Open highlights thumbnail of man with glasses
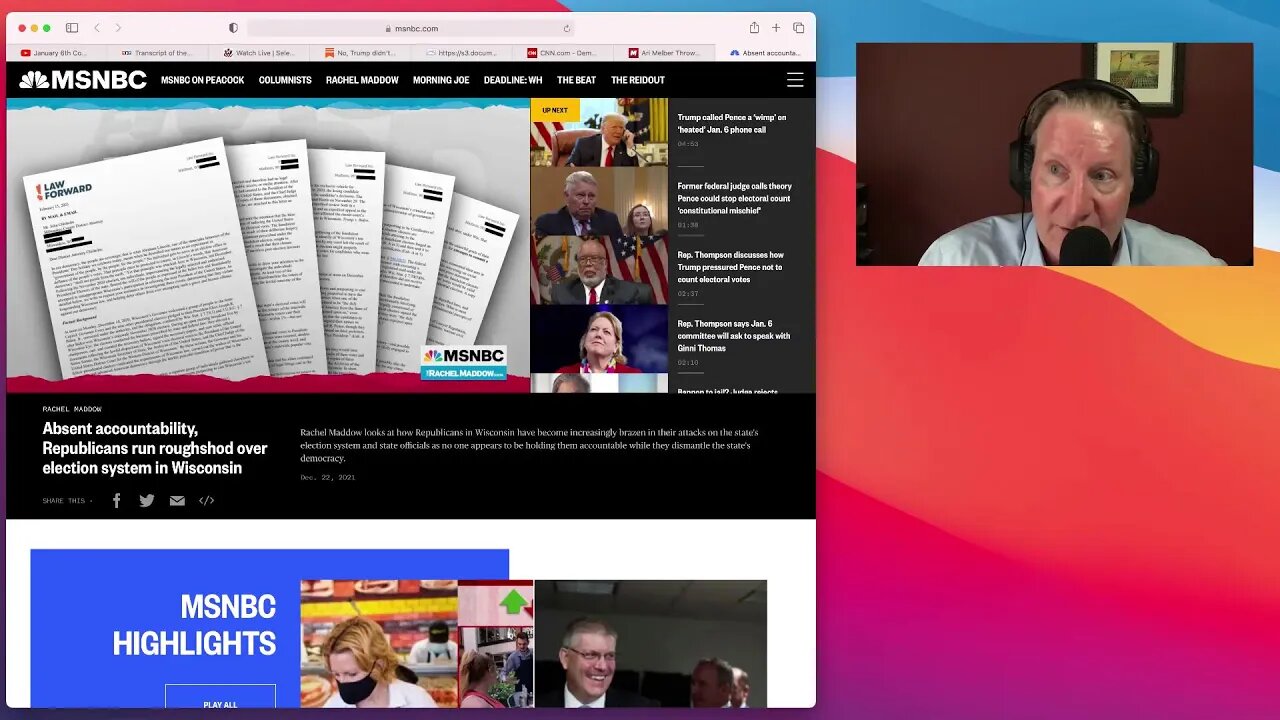 [651, 644]
